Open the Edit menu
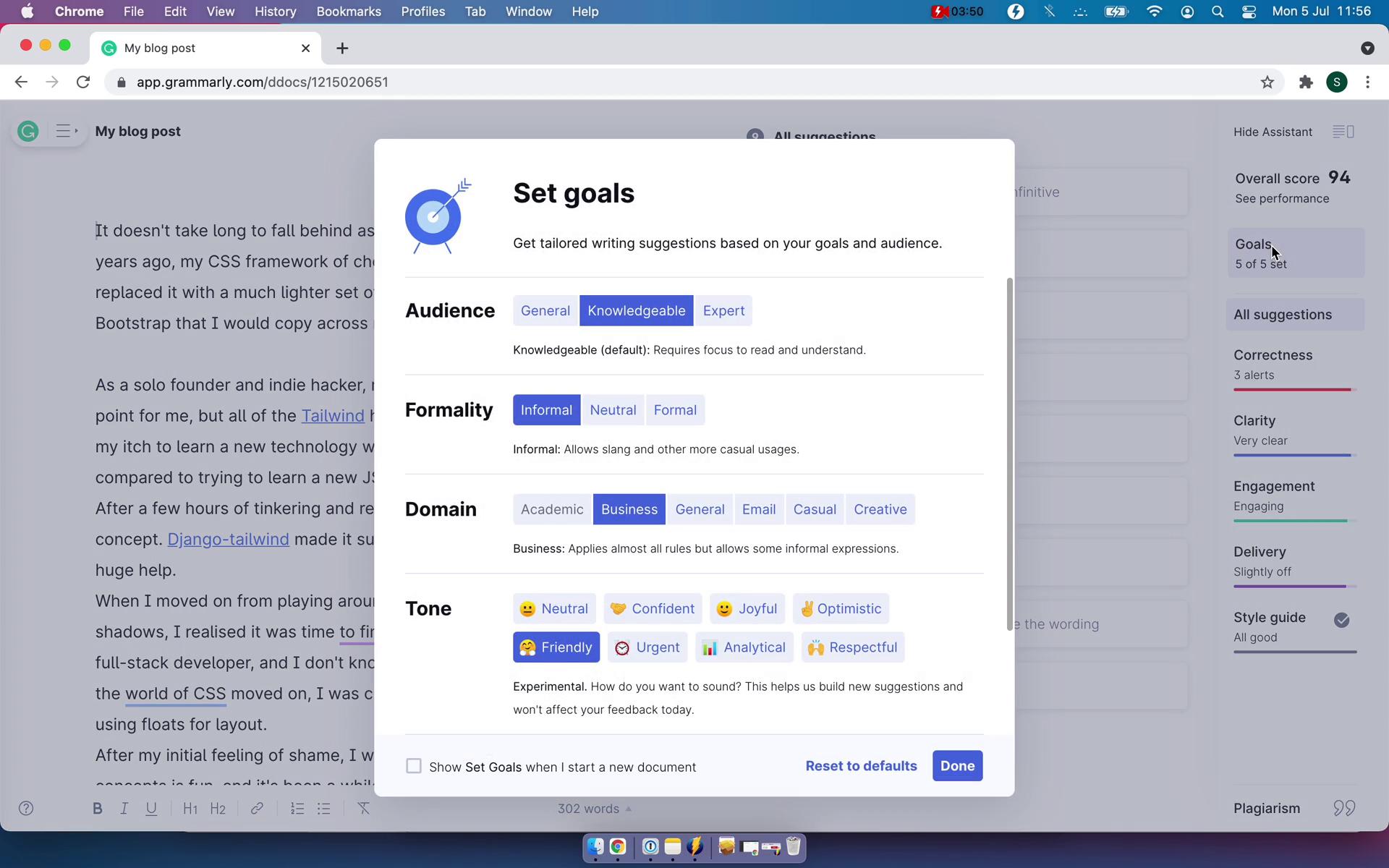 tap(175, 12)
